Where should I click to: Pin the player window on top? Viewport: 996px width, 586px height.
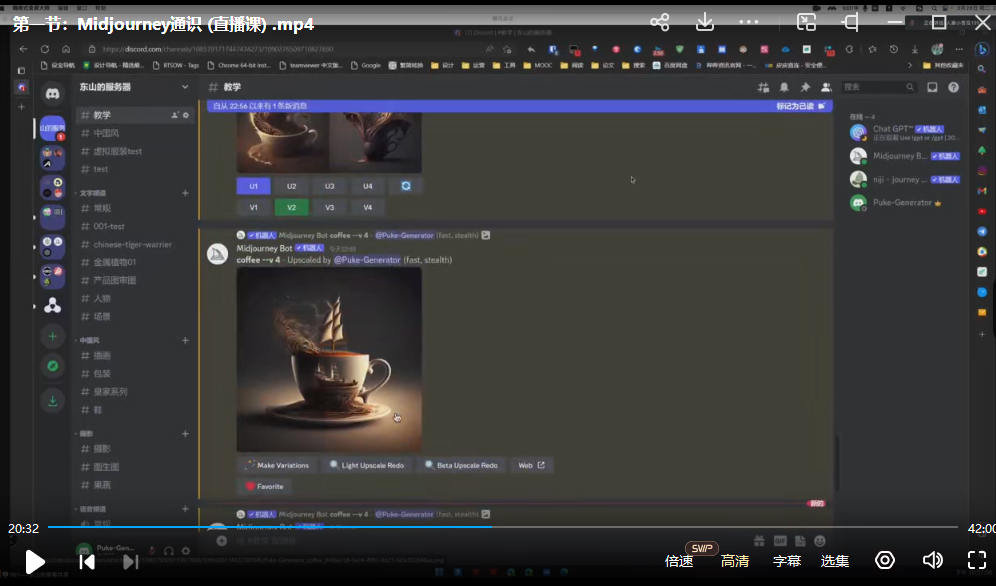851,22
